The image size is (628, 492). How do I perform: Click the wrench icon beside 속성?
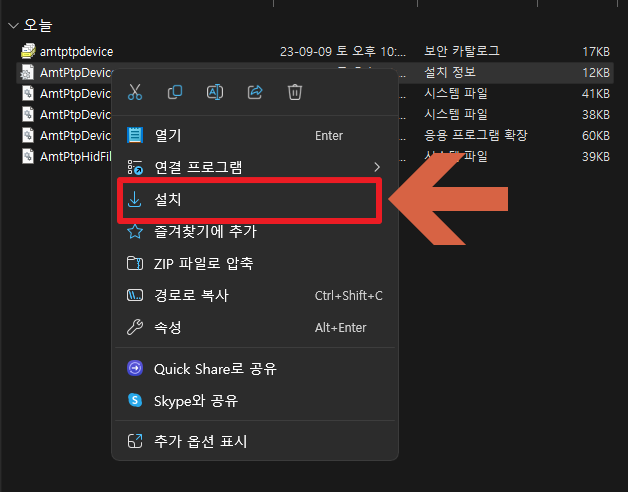[x=135, y=327]
